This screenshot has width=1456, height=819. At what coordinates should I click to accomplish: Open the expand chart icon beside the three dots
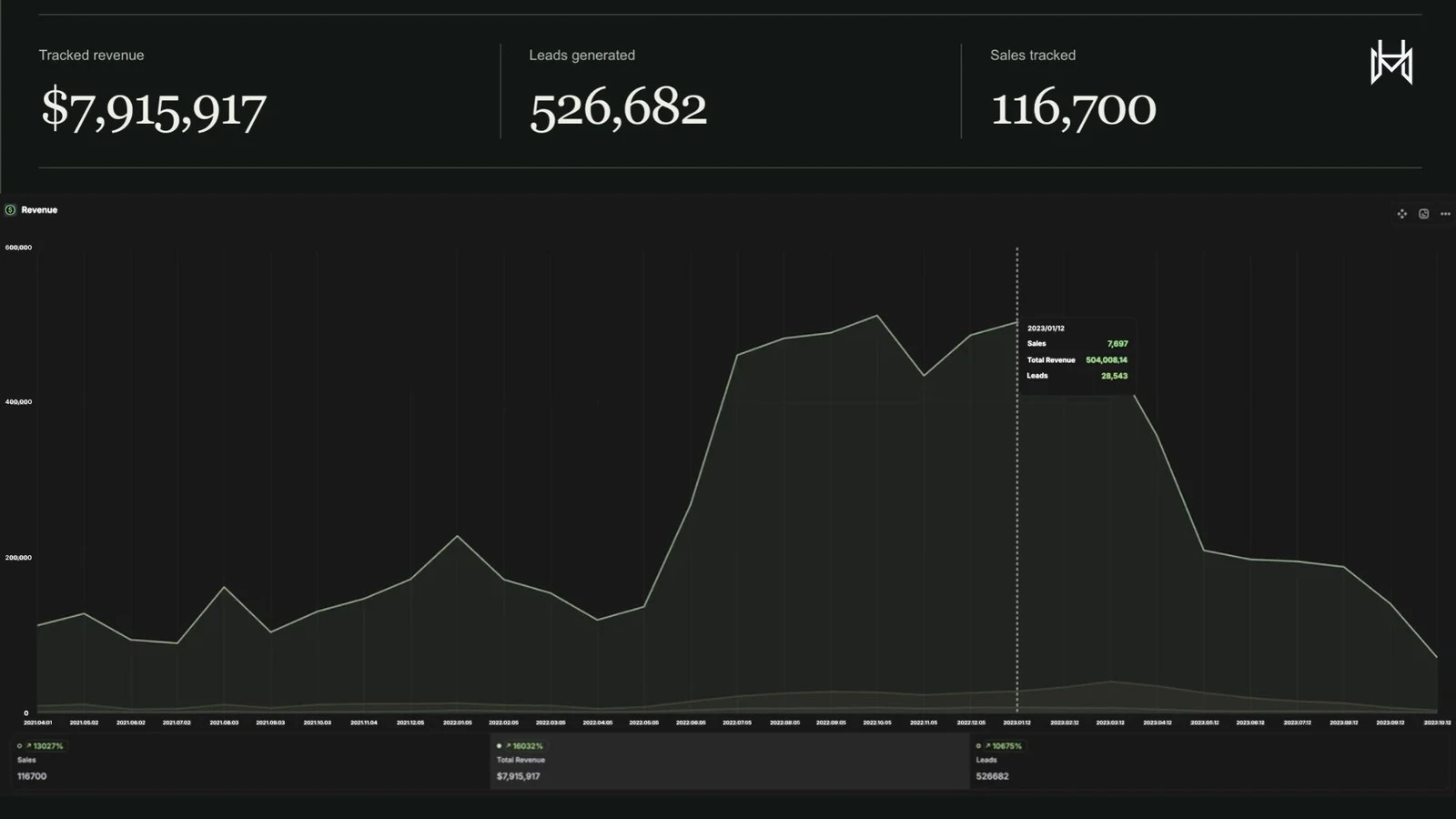pos(1423,214)
